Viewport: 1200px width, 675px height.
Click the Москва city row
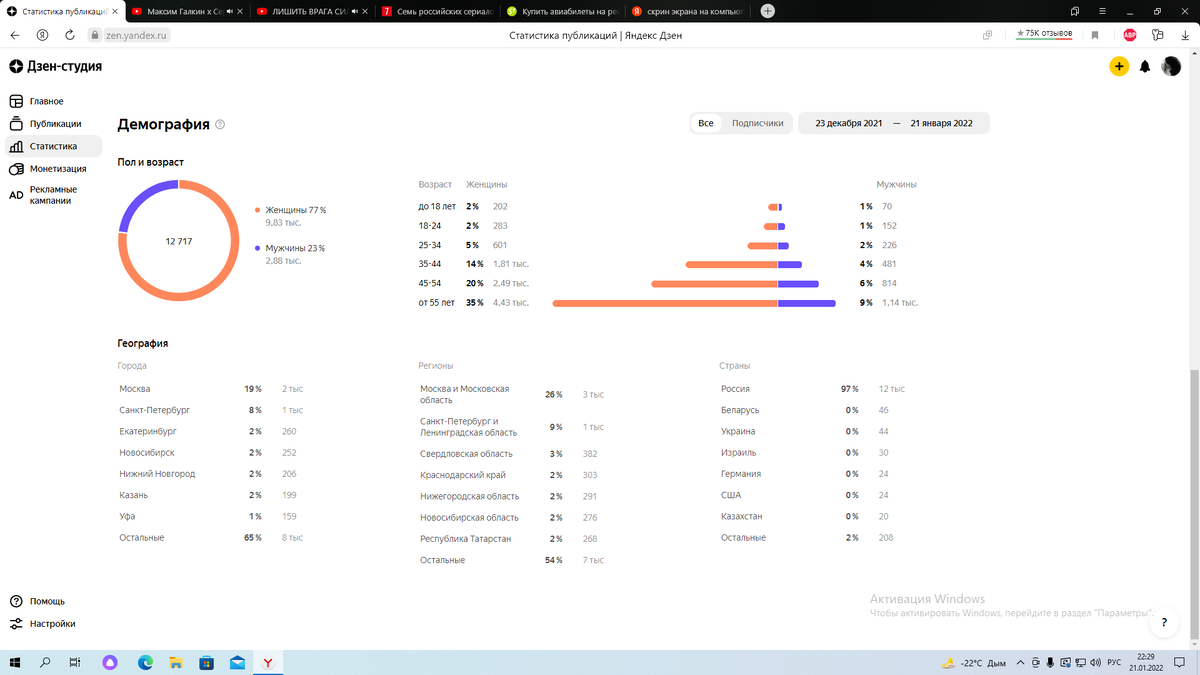211,388
